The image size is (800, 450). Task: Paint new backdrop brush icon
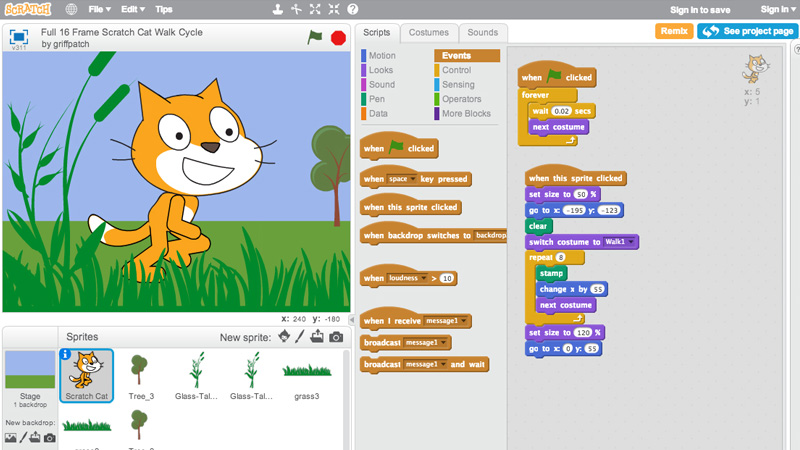click(23, 438)
